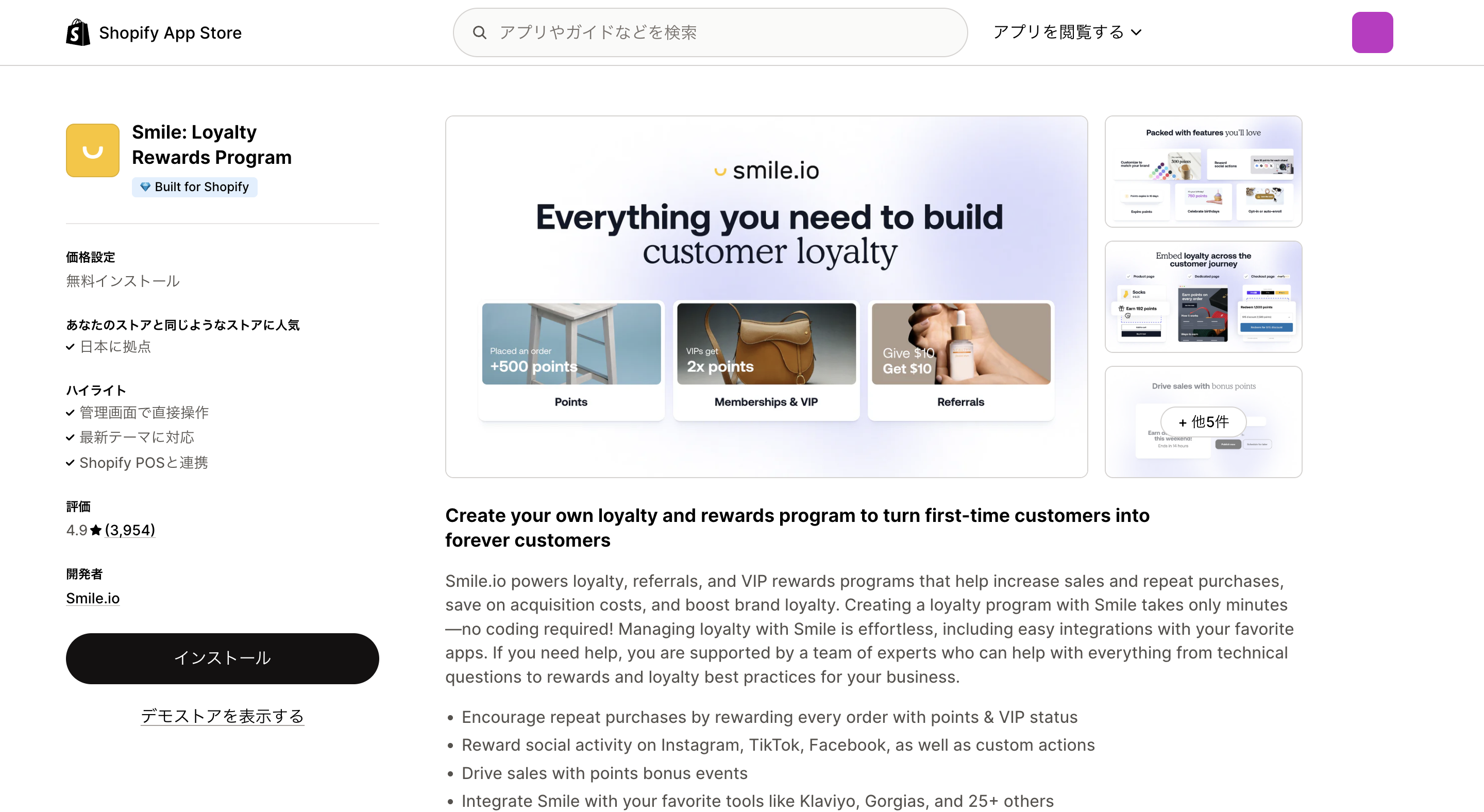Expand the アプリを閲覧する dropdown
The width and height of the screenshot is (1484, 812).
1067,32
